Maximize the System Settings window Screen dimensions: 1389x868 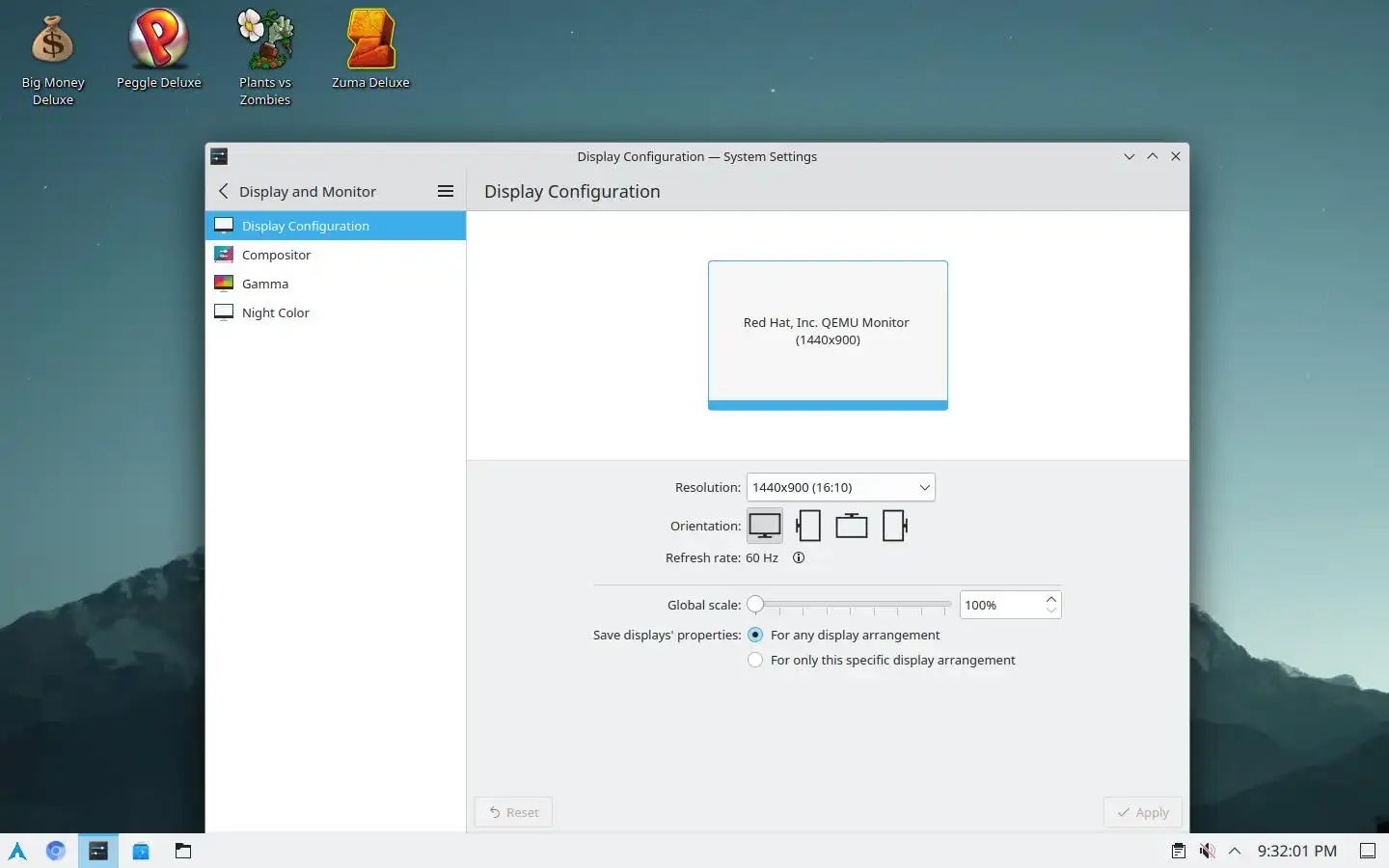tap(1153, 156)
